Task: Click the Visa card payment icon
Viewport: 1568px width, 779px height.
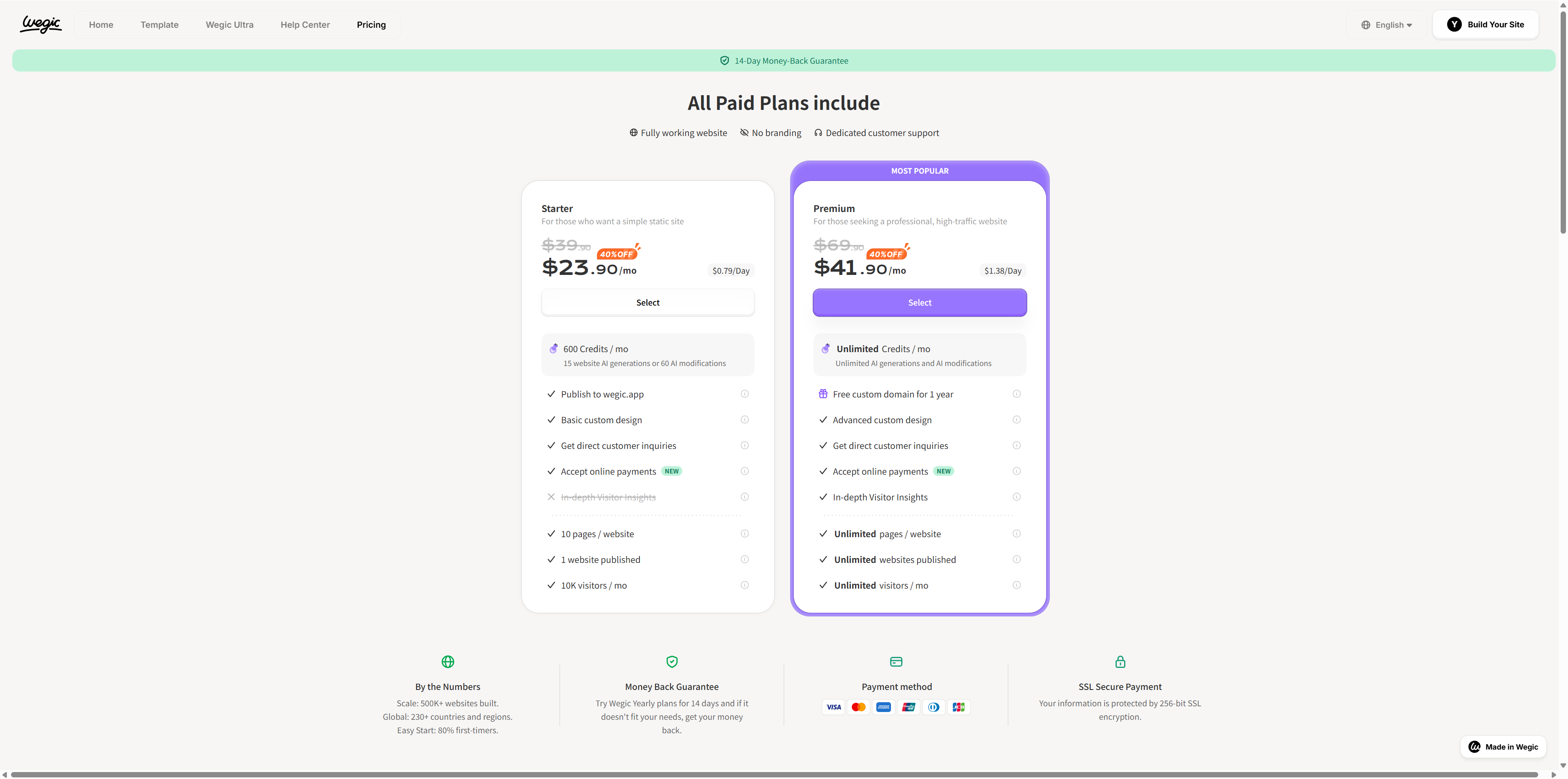Action: point(833,707)
